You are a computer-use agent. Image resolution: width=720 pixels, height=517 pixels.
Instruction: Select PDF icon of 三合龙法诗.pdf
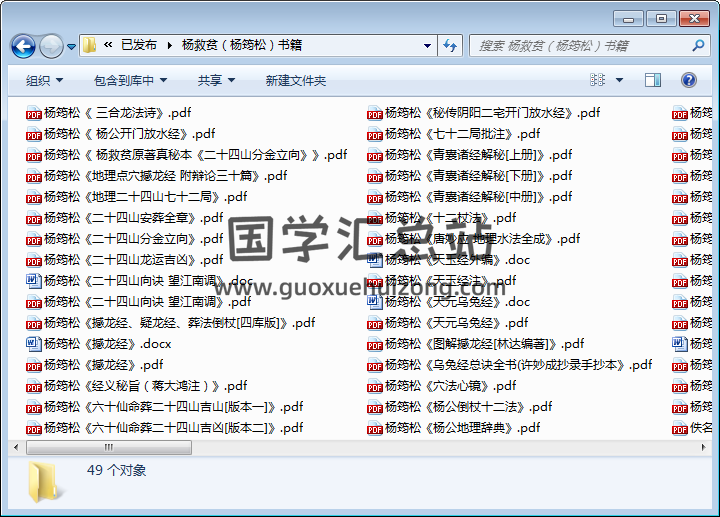click(x=34, y=113)
